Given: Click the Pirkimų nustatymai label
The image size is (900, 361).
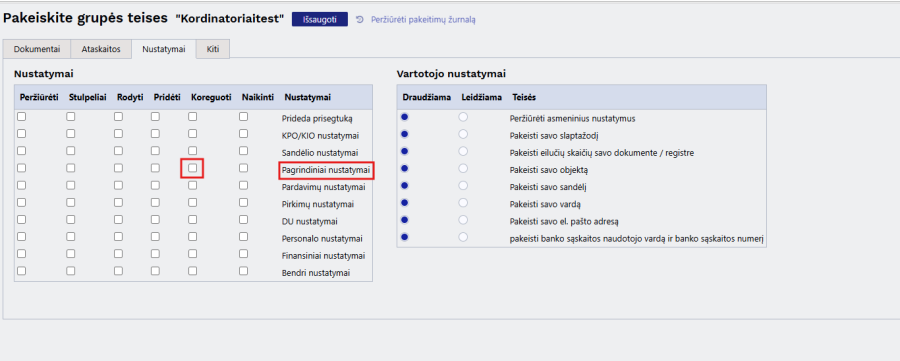Looking at the screenshot, I should (x=318, y=204).
